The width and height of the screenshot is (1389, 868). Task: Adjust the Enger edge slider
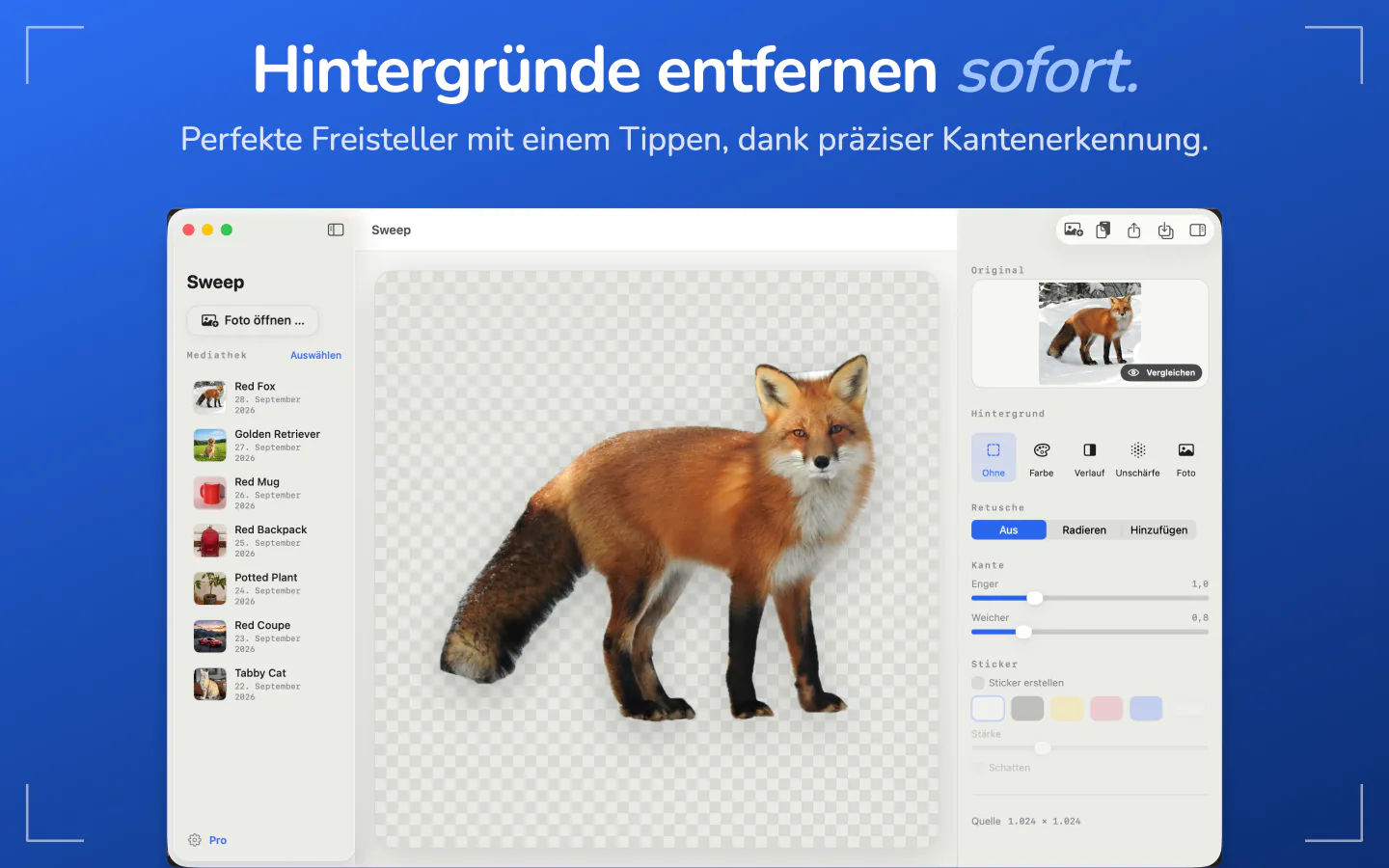click(x=1090, y=598)
